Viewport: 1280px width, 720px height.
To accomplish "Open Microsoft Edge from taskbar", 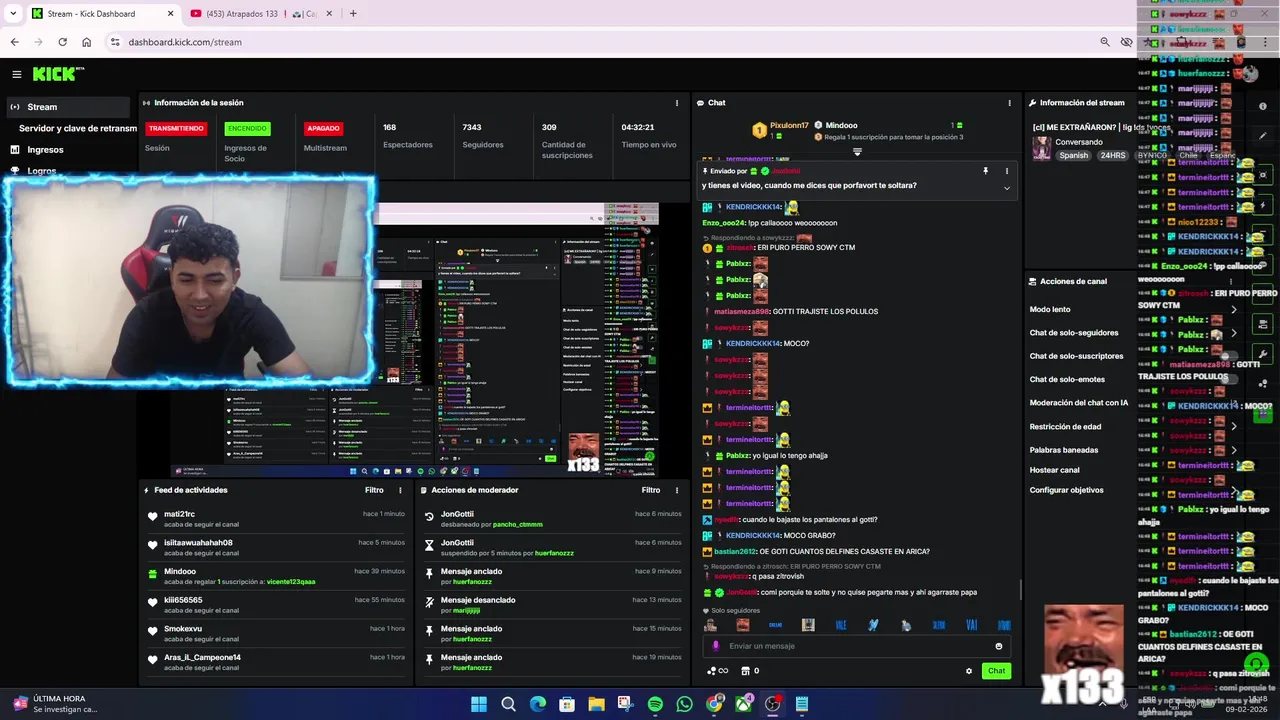I will [538, 704].
